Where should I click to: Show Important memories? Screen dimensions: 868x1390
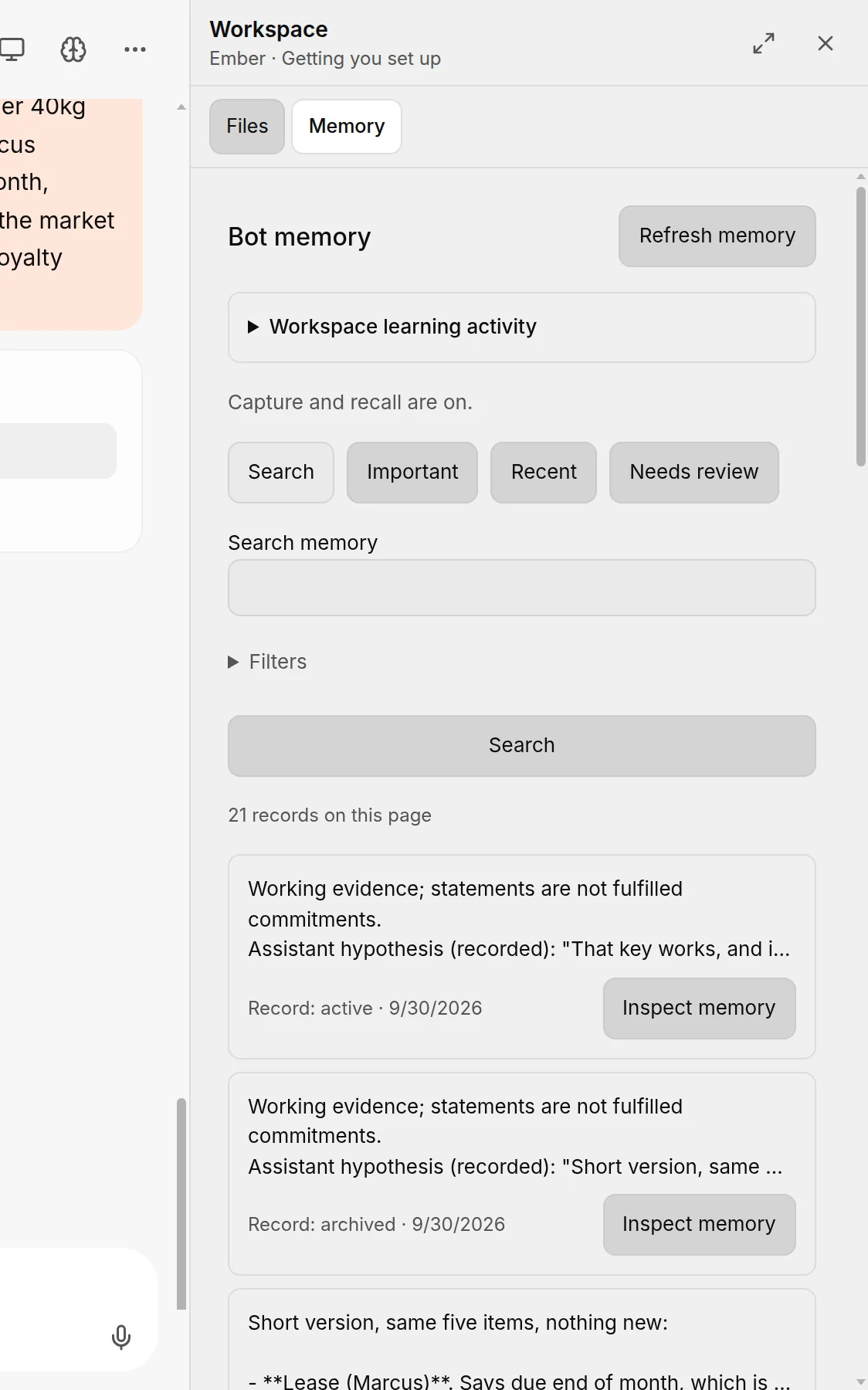click(x=412, y=473)
